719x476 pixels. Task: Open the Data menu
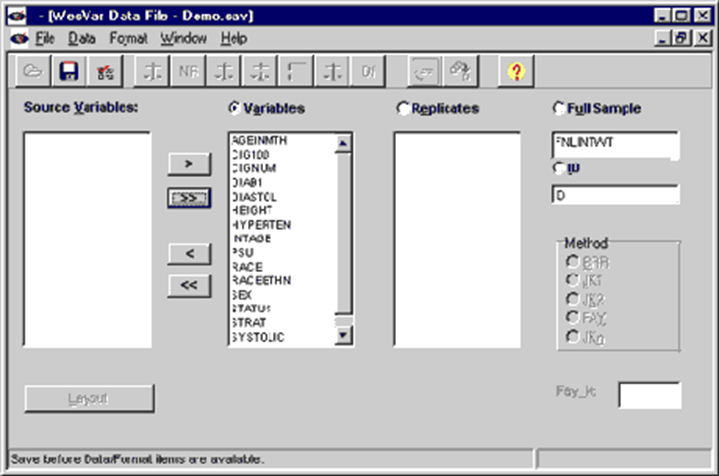[82, 39]
